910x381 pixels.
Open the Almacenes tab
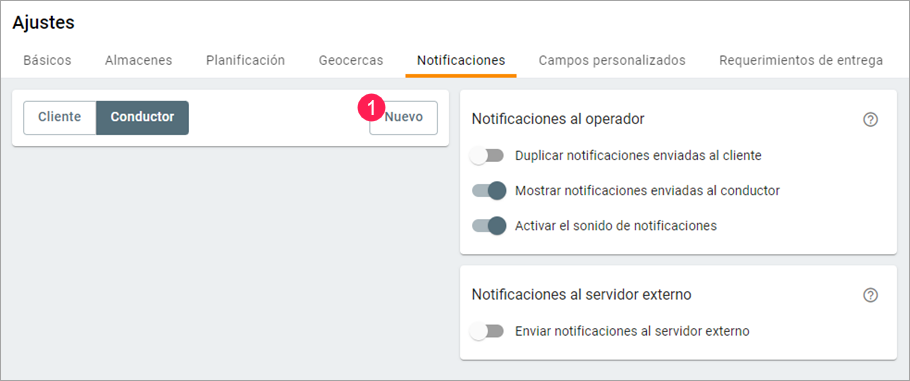(138, 60)
